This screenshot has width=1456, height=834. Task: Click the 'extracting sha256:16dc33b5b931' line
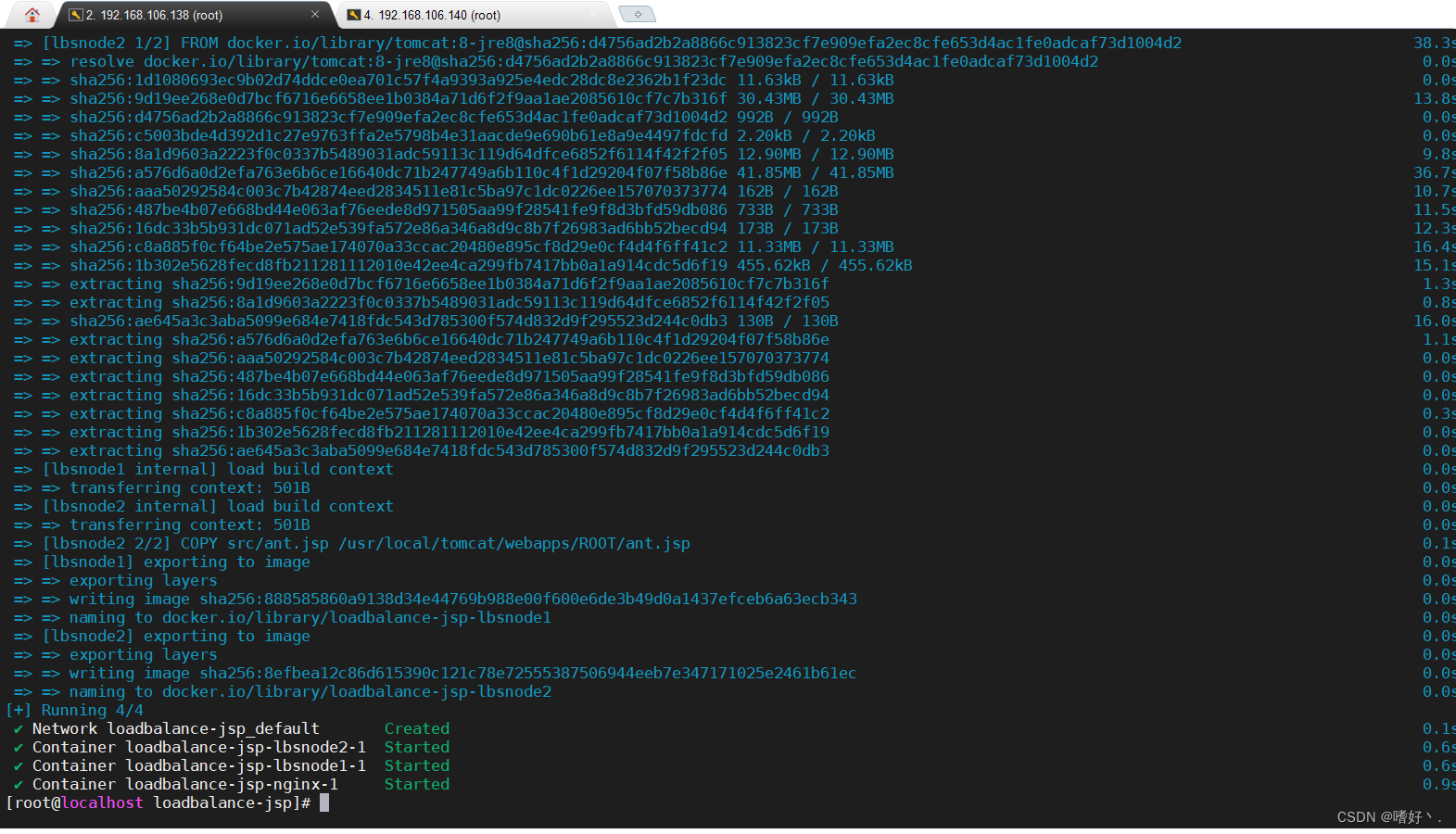(x=422, y=395)
